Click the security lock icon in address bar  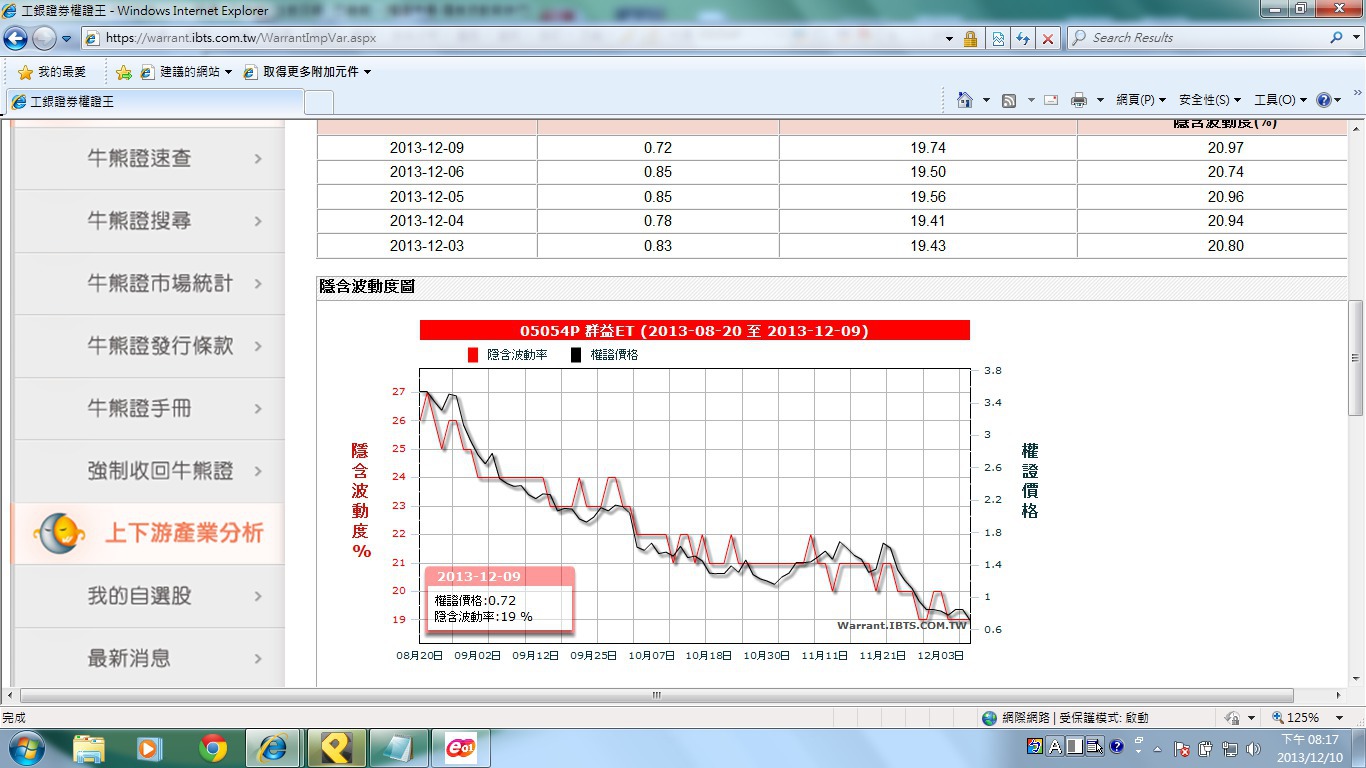pyautogui.click(x=970, y=38)
